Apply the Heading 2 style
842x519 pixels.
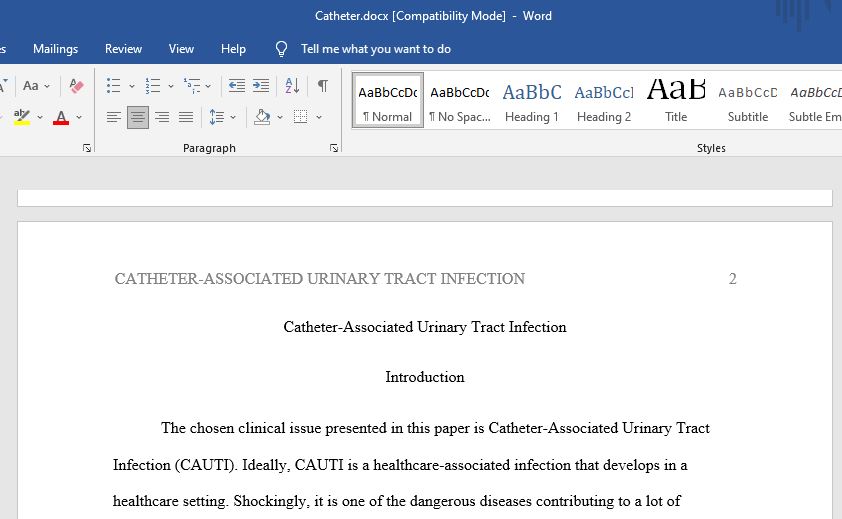pos(604,100)
